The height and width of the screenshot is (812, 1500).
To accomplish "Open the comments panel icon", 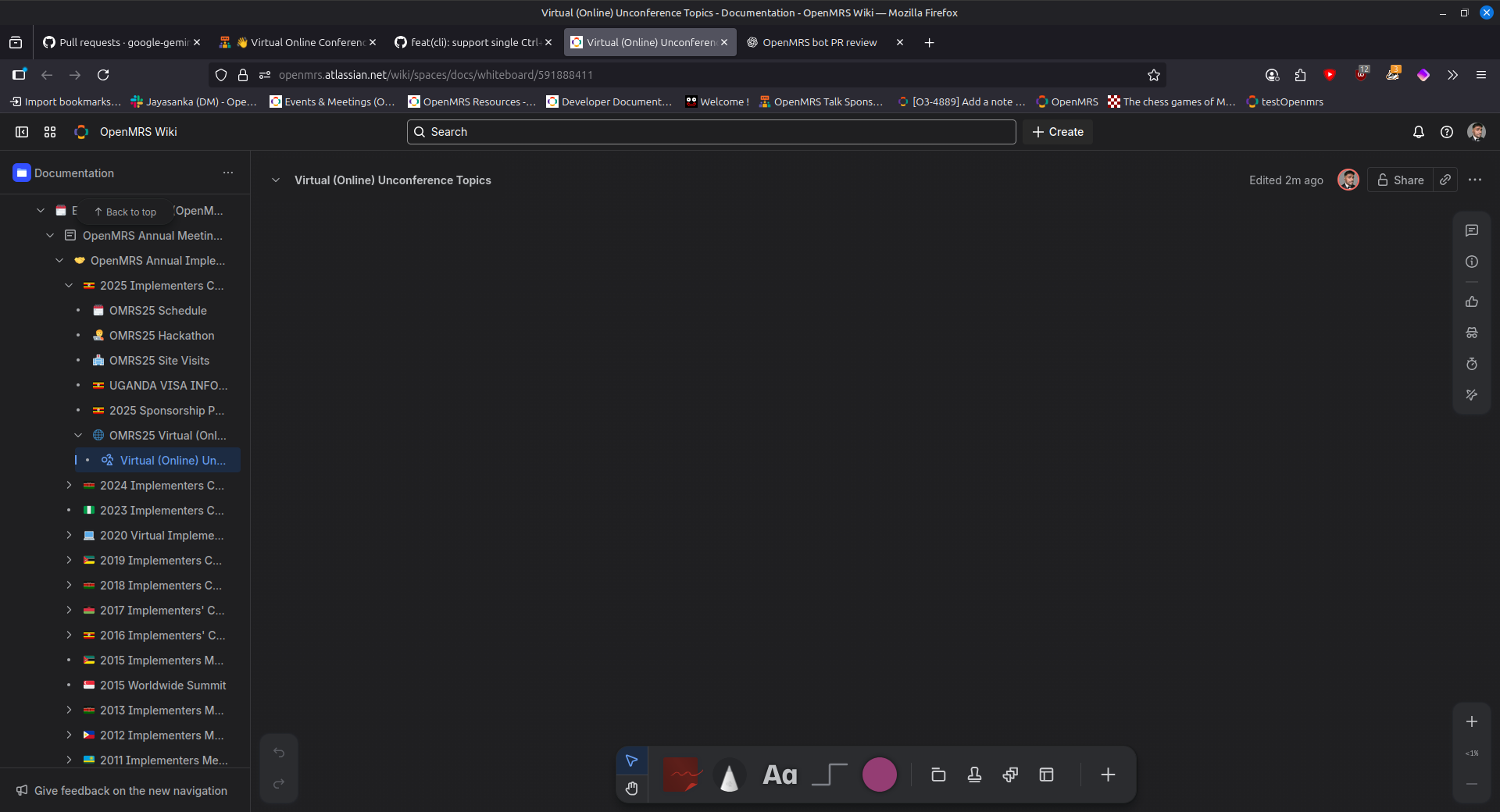I will pos(1472,230).
